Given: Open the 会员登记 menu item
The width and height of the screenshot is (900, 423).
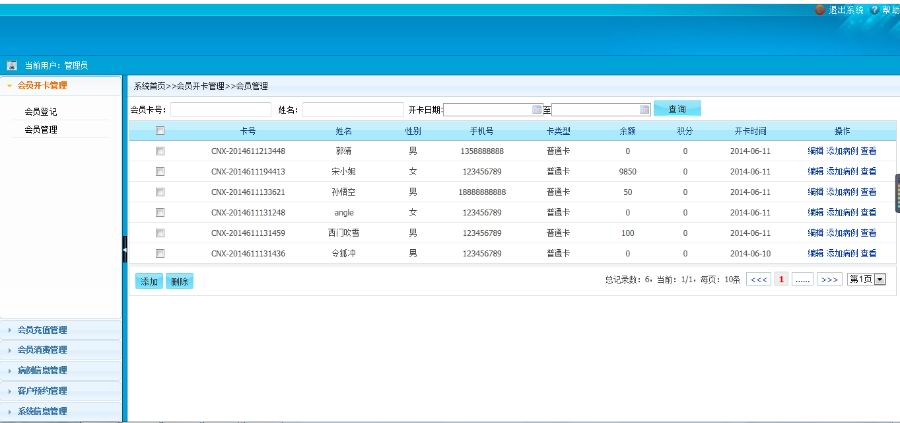Looking at the screenshot, I should 41,112.
